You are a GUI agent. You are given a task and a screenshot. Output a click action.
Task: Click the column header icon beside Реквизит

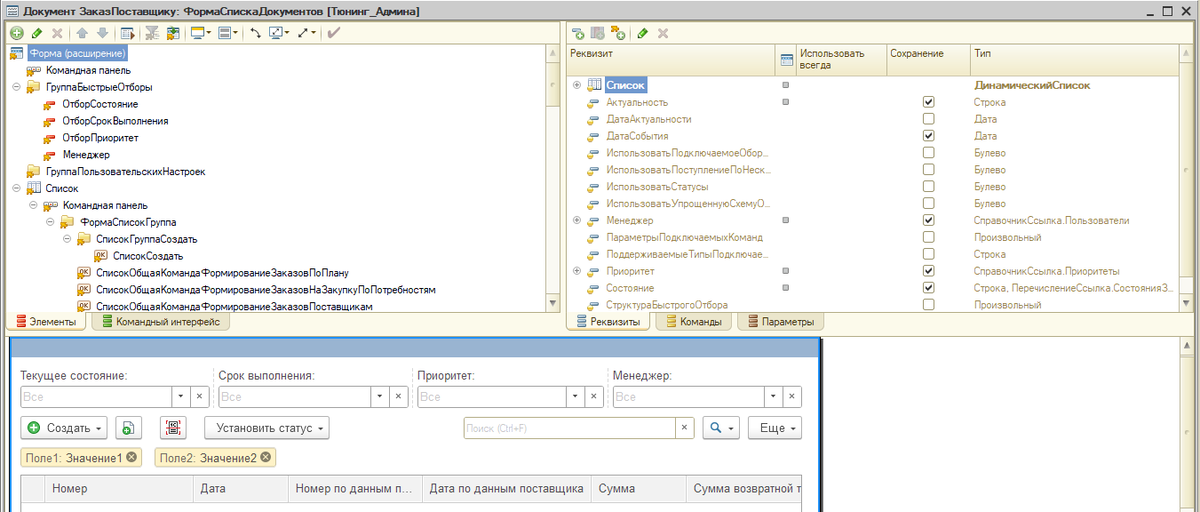pos(786,59)
